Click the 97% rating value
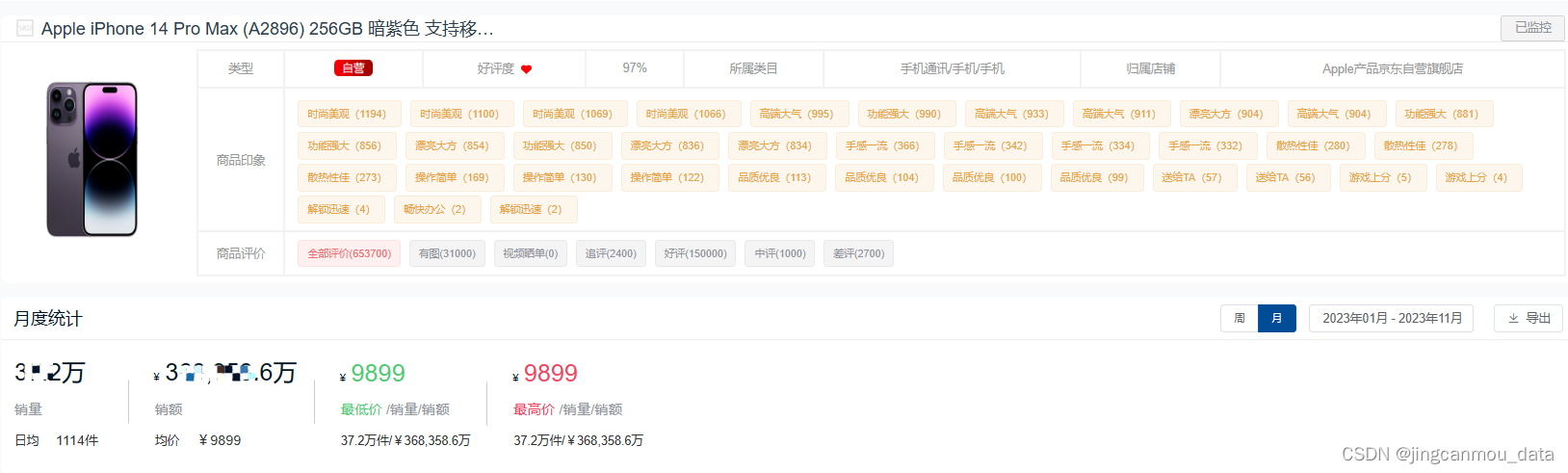 point(635,68)
